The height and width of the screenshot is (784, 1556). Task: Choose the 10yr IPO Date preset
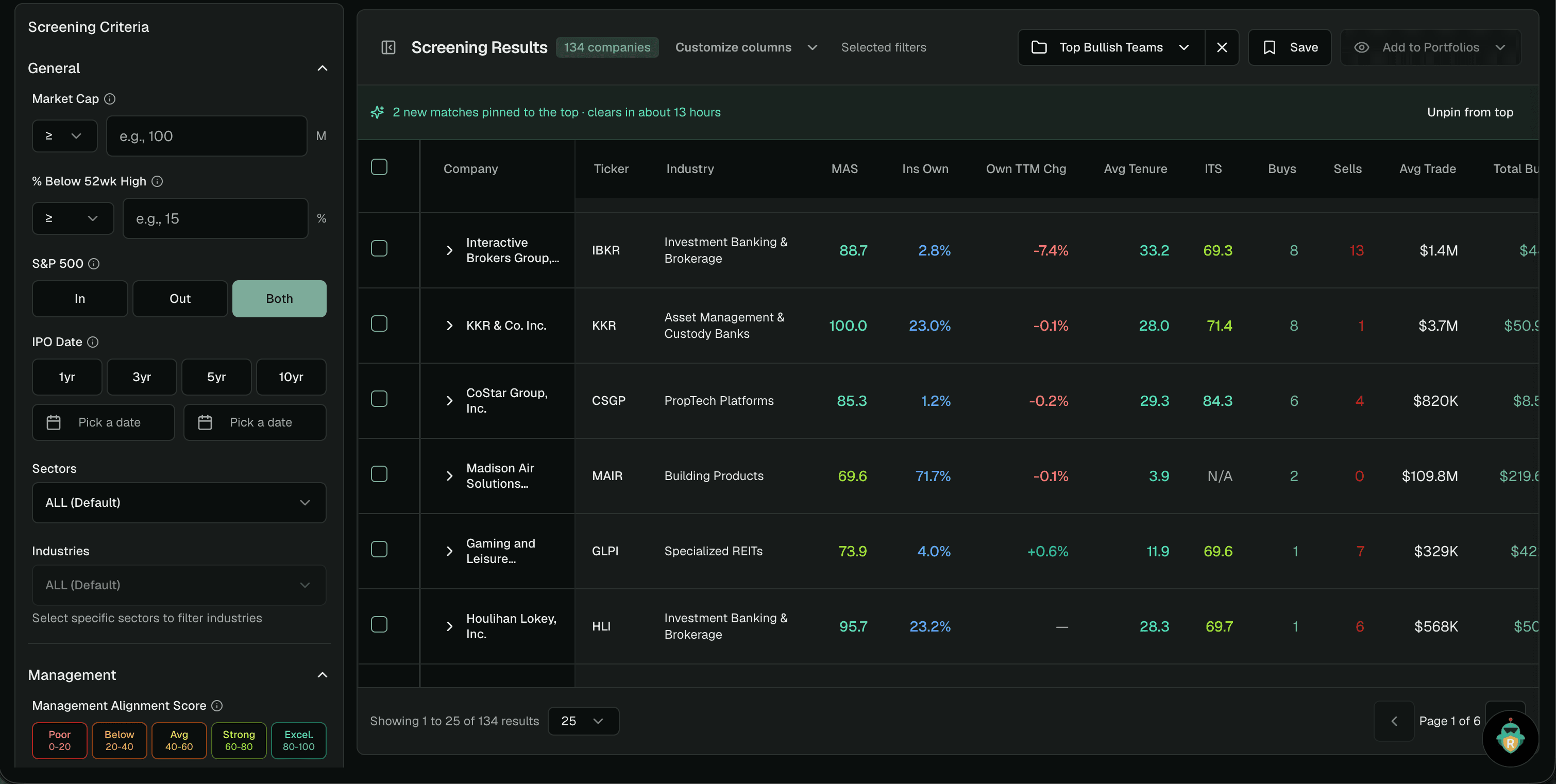pyautogui.click(x=291, y=377)
